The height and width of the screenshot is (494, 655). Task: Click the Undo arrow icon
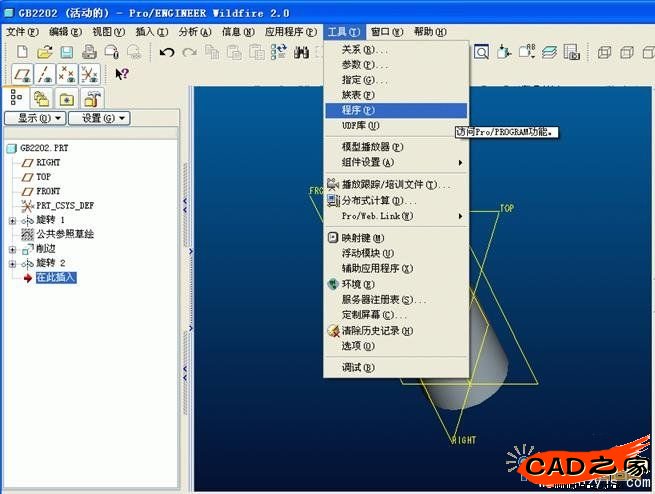pos(165,52)
